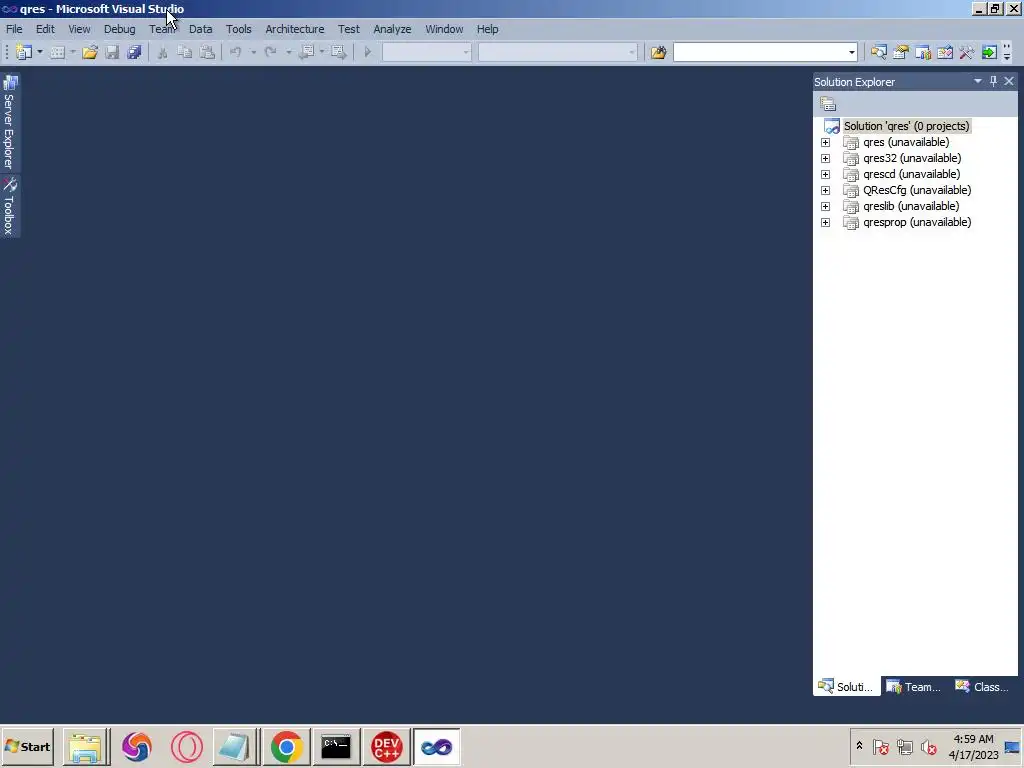Expand the QResCfg (unavailable) project node
This screenshot has width=1024, height=768.
tap(825, 190)
